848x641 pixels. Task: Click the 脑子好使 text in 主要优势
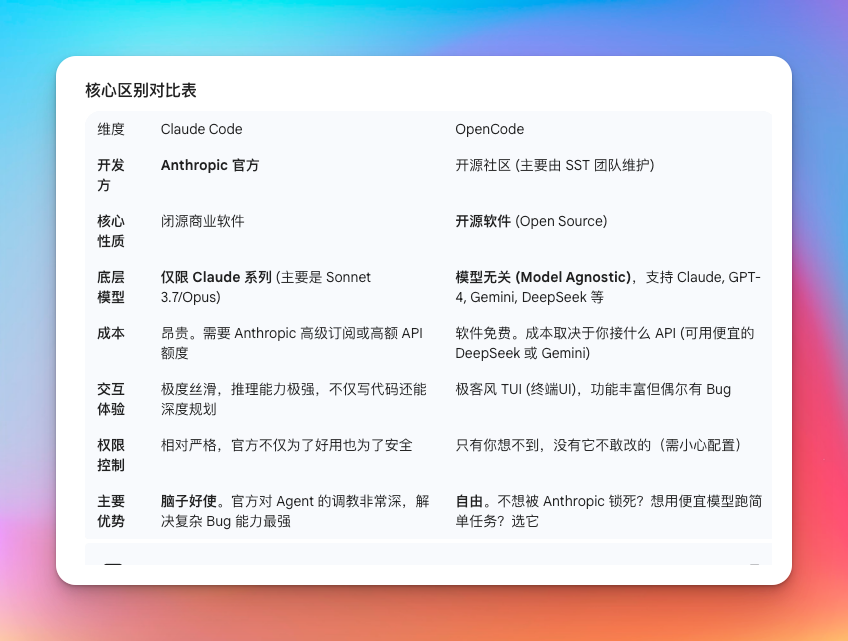(188, 500)
